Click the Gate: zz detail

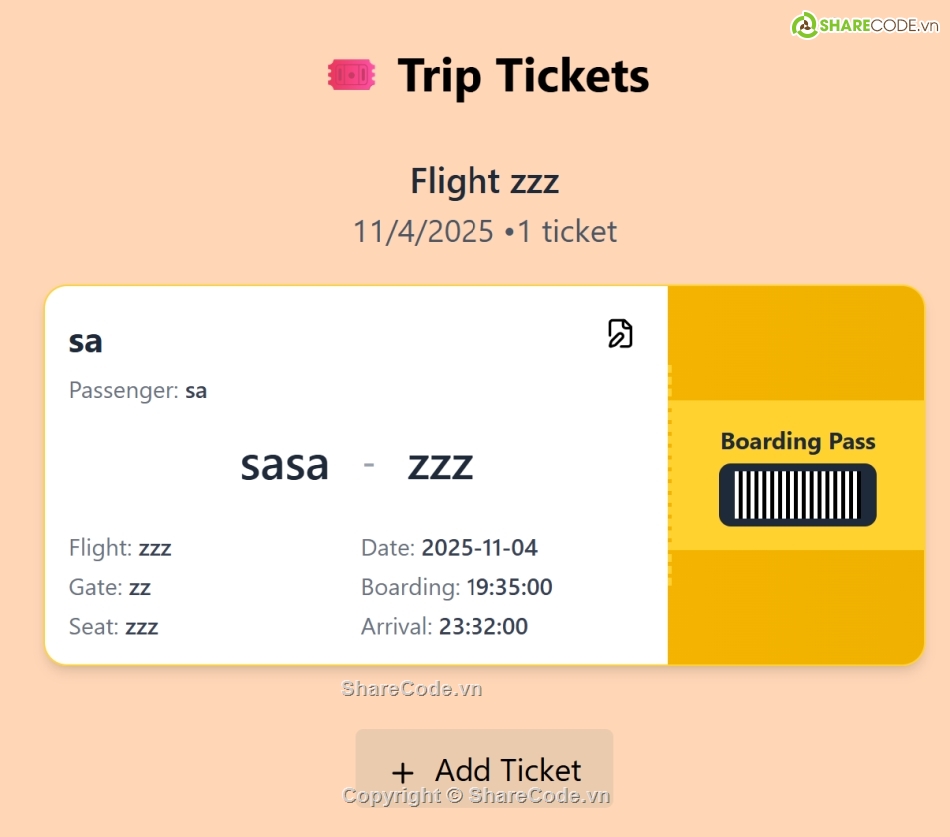pyautogui.click(x=110, y=587)
